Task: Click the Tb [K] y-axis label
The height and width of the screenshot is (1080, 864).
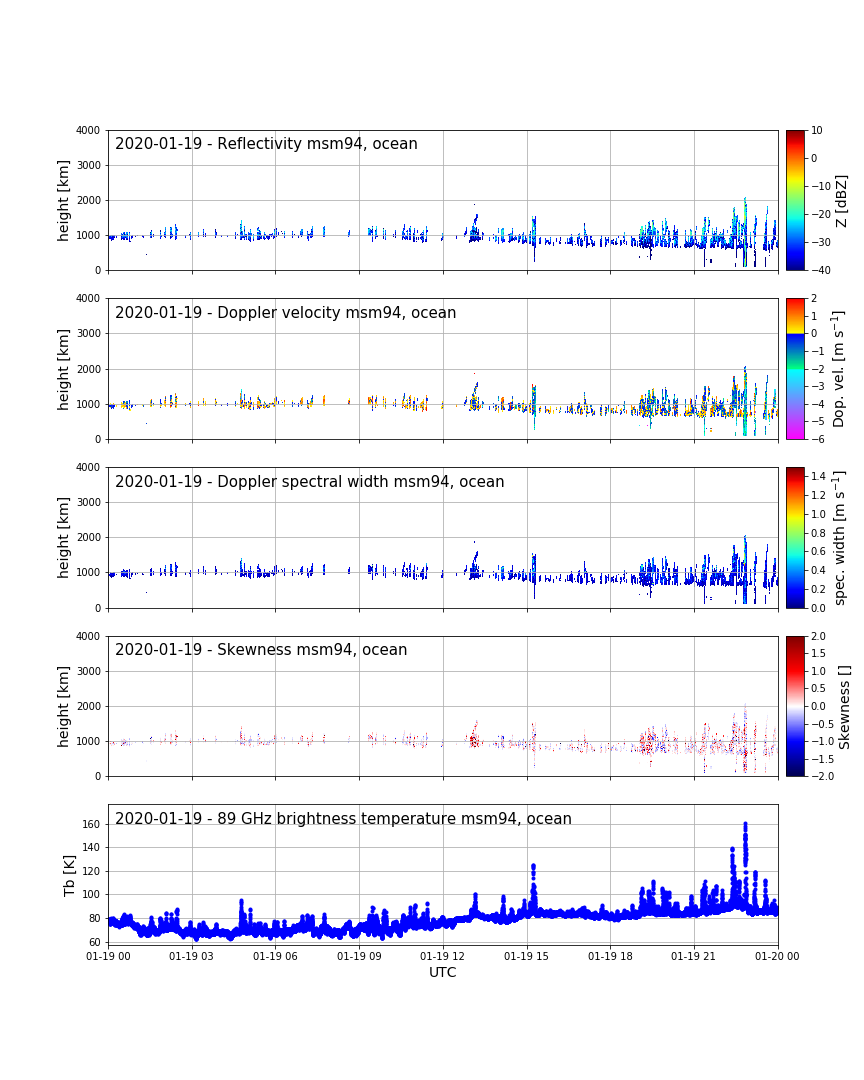Action: click(x=70, y=875)
